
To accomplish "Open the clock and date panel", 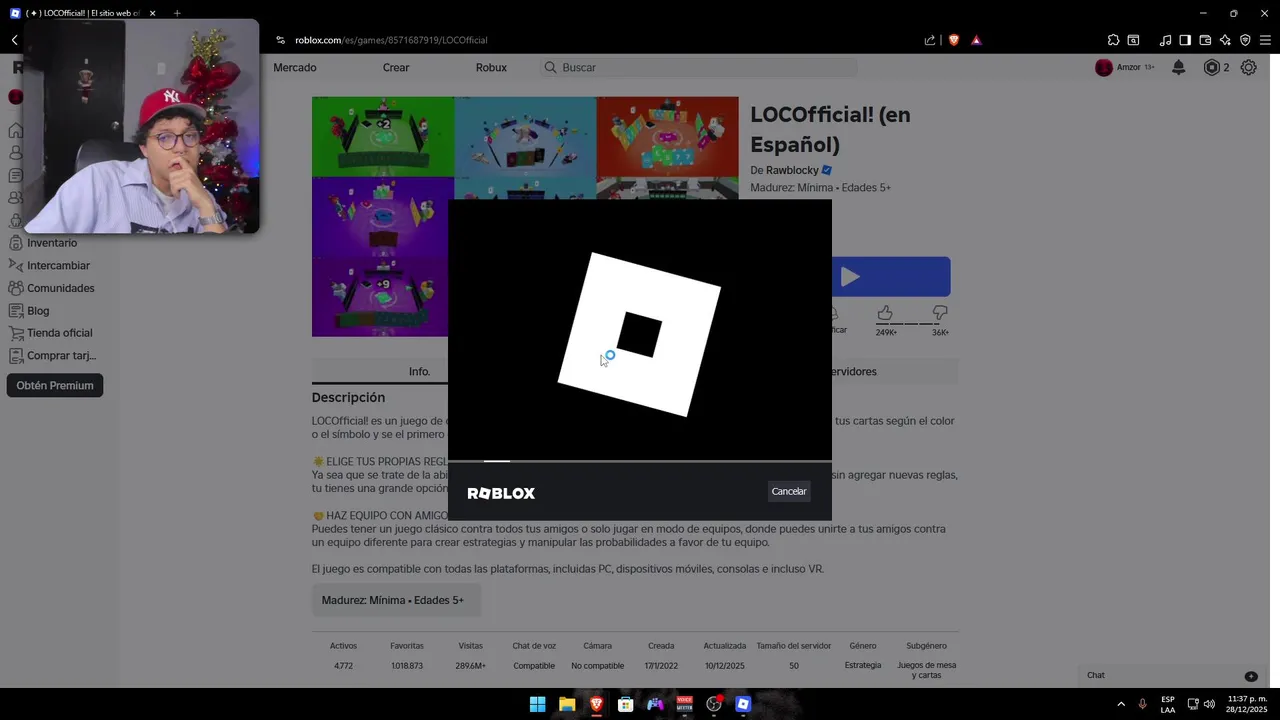I will coord(1246,704).
